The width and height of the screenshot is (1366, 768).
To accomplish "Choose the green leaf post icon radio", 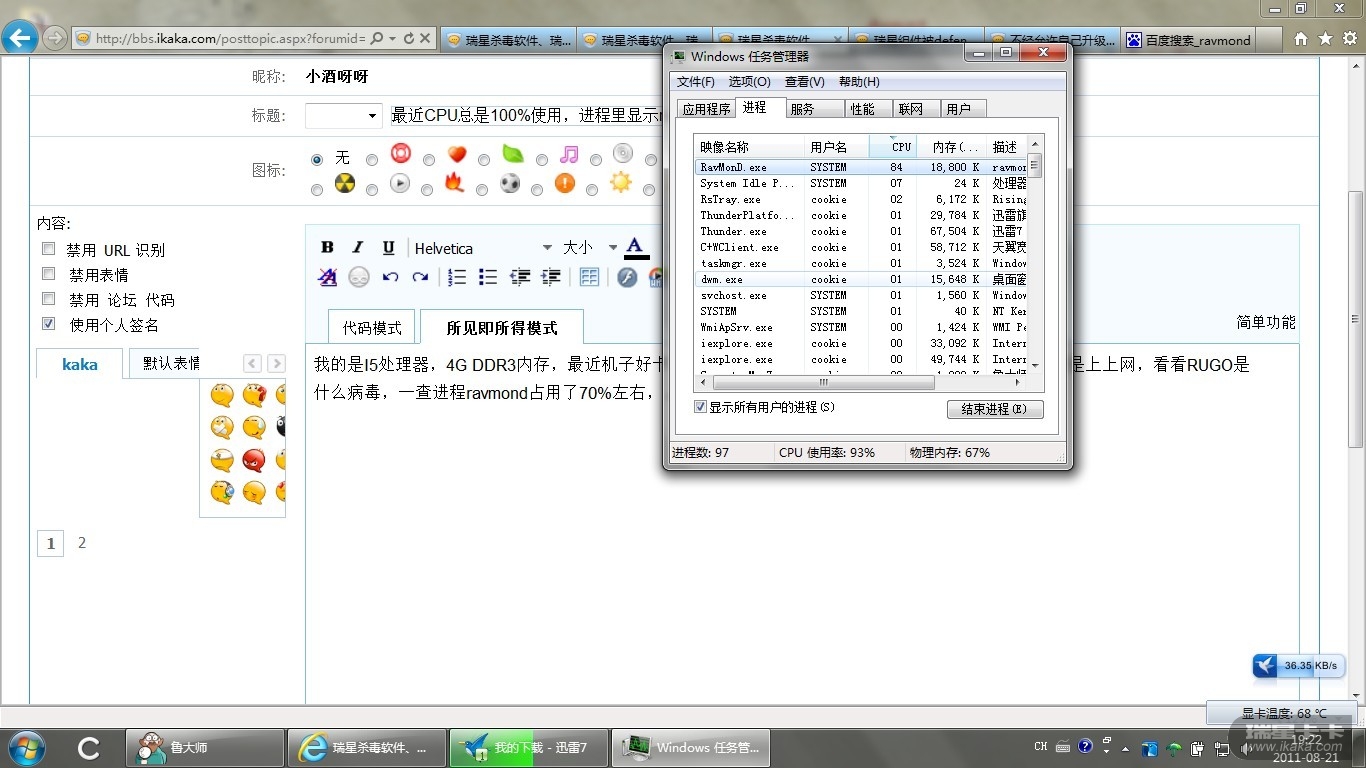I will tap(485, 159).
